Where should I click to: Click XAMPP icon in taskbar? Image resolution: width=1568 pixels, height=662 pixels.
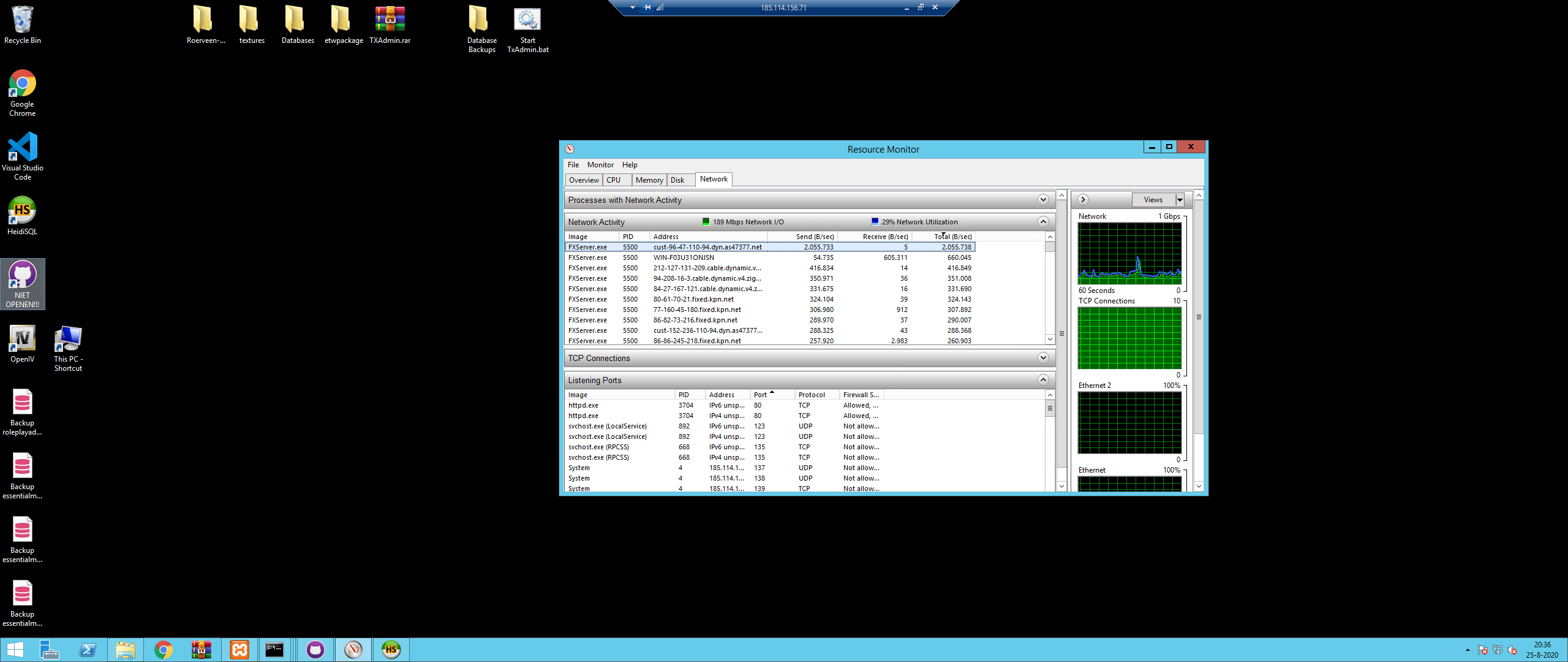click(239, 650)
